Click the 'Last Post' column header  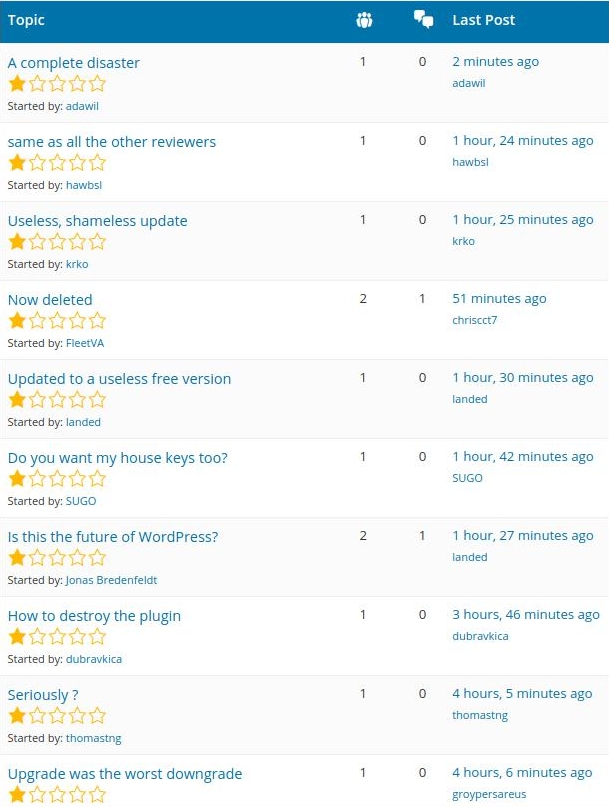[x=484, y=20]
